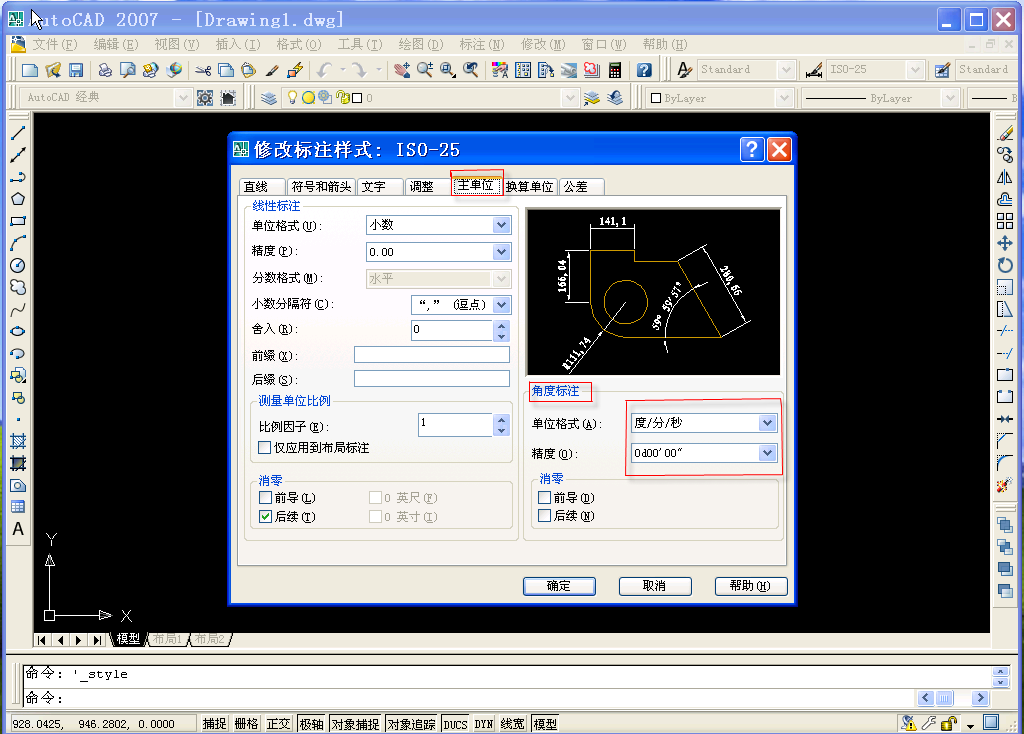The width and height of the screenshot is (1024, 734).
Task: Click the 后缀(S) input field
Action: point(432,379)
